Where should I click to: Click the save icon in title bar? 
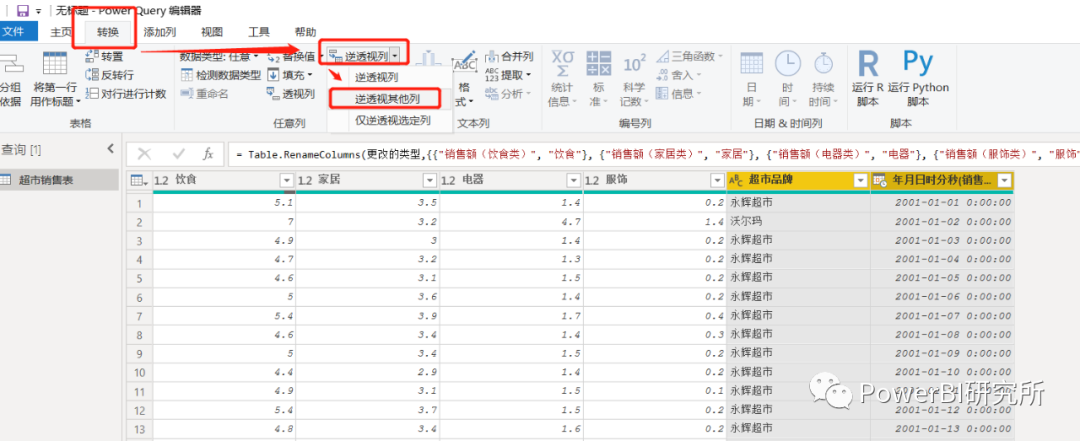coord(23,10)
